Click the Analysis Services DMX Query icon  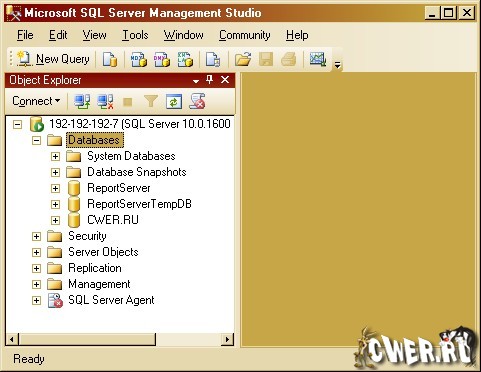click(x=162, y=59)
